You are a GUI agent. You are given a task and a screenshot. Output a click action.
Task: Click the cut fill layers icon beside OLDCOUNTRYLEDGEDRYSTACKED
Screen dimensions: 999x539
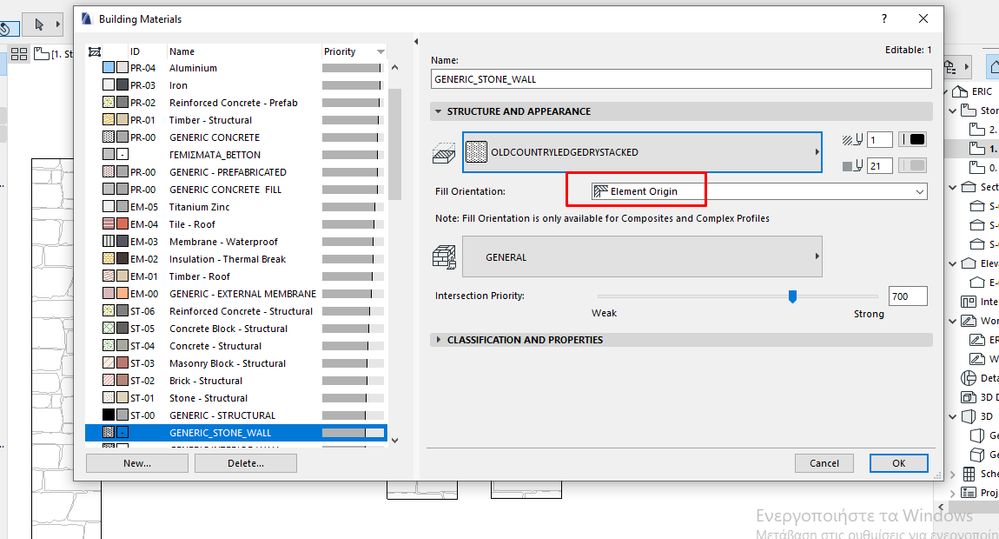coord(443,153)
